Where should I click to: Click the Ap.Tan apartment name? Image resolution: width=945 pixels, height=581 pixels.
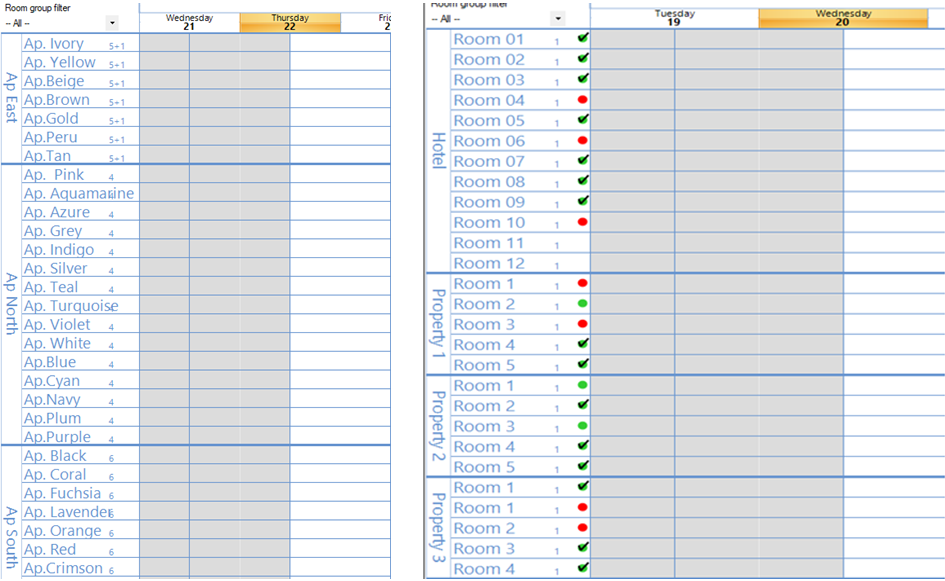click(x=48, y=155)
